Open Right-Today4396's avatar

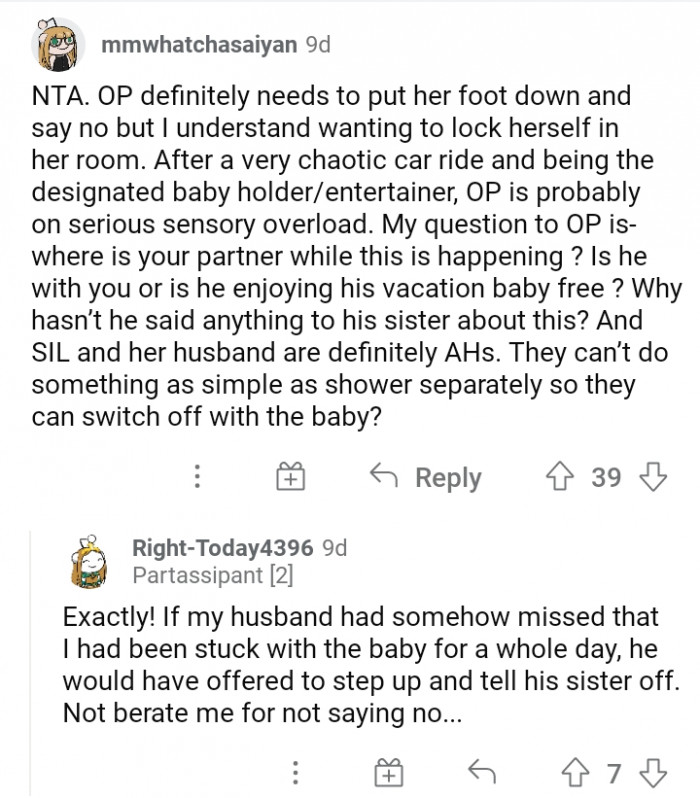click(90, 562)
